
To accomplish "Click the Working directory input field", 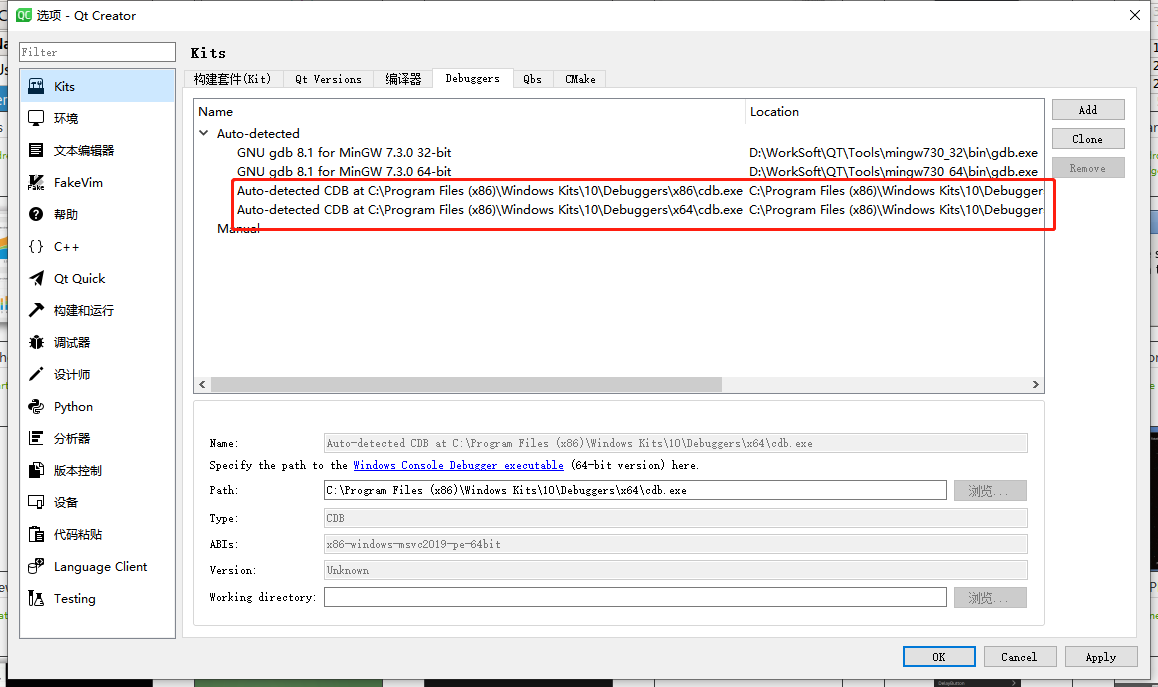I will pos(635,598).
